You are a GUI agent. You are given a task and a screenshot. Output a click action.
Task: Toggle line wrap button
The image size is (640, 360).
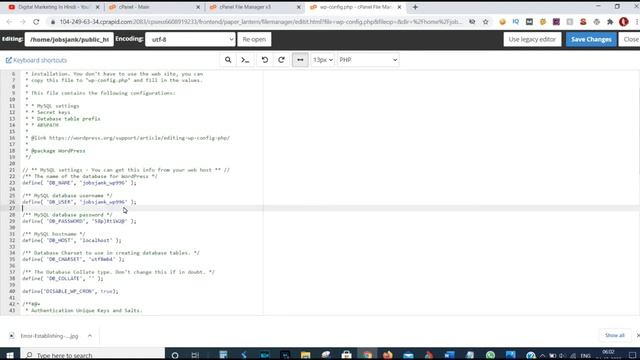tap(300, 60)
